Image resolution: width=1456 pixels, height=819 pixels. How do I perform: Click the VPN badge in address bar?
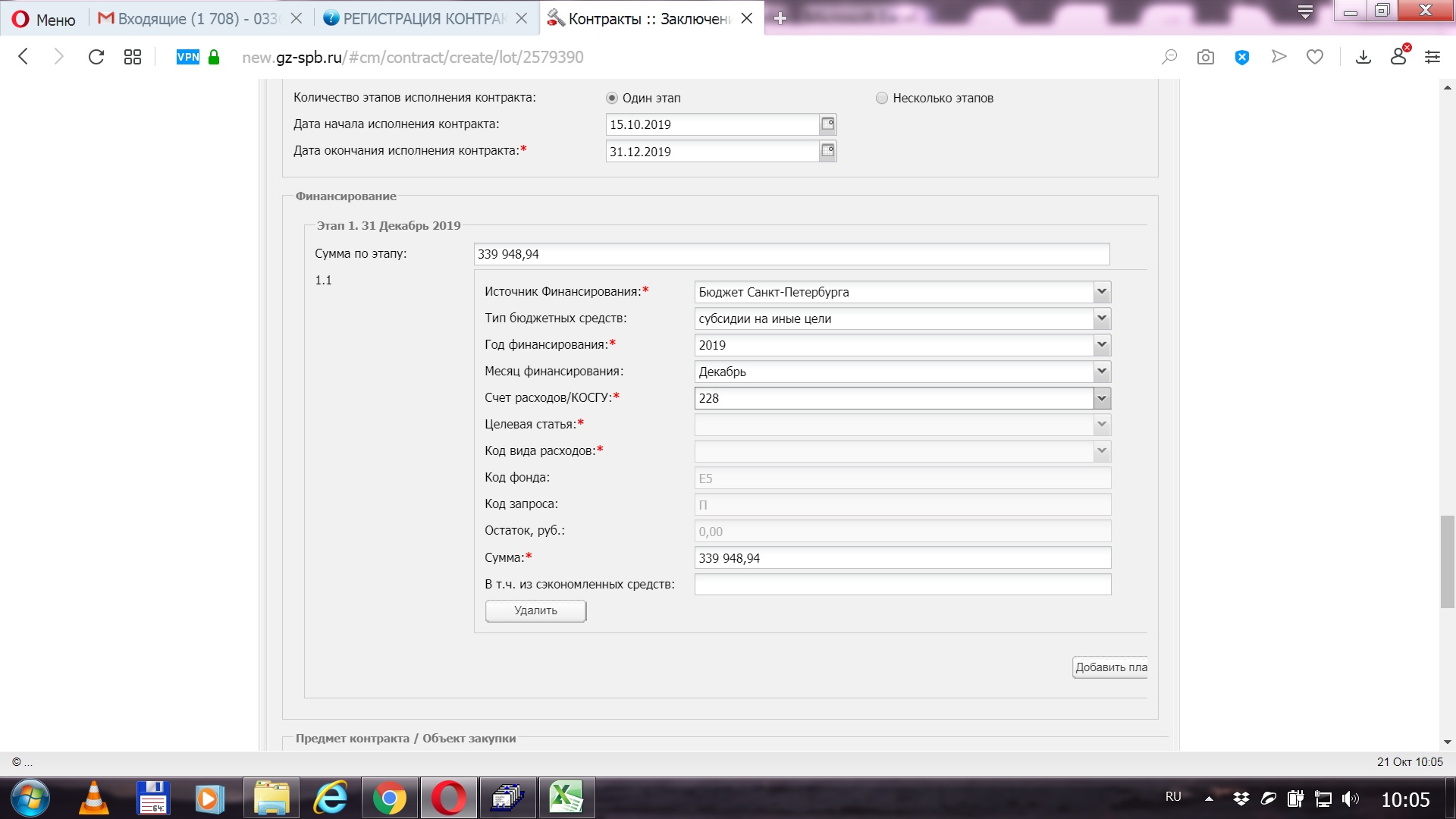click(x=187, y=57)
